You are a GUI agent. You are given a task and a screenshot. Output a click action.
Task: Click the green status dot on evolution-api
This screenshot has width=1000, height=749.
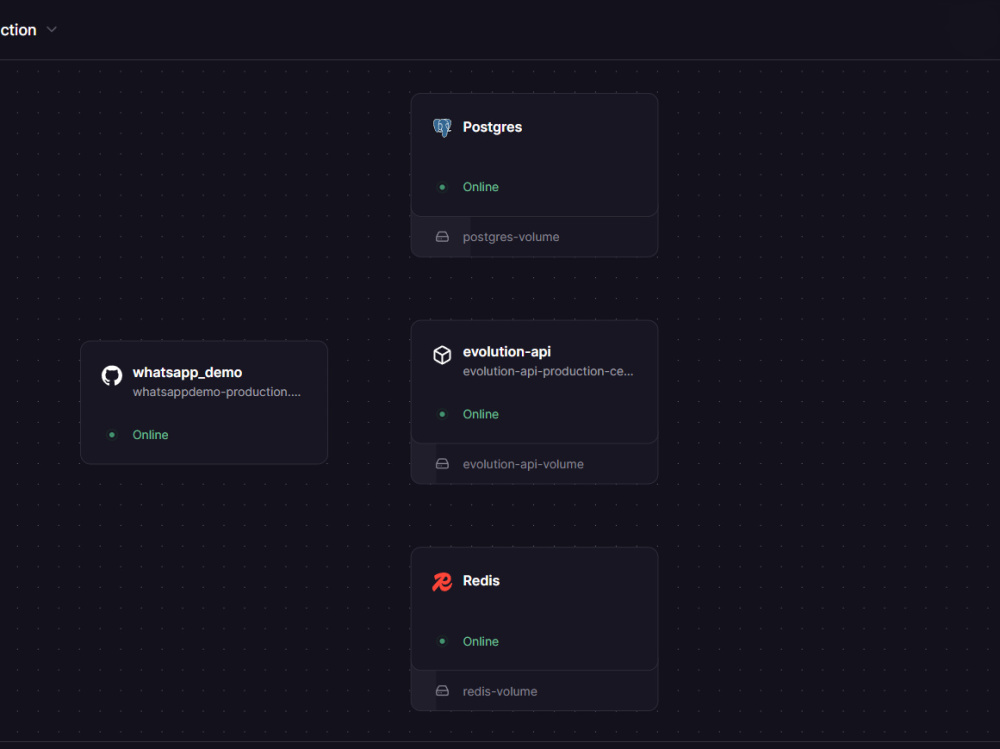pos(442,414)
